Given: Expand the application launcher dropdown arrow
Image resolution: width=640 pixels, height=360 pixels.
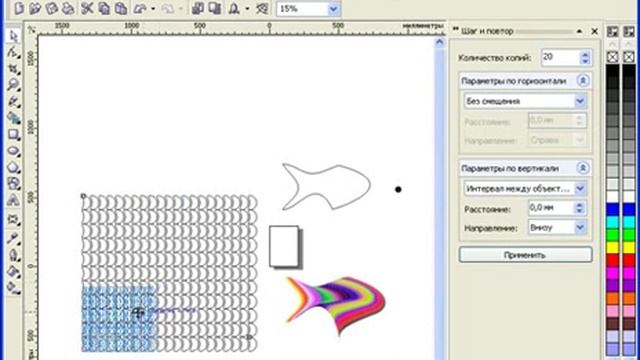Looking at the screenshot, I should (x=247, y=9).
